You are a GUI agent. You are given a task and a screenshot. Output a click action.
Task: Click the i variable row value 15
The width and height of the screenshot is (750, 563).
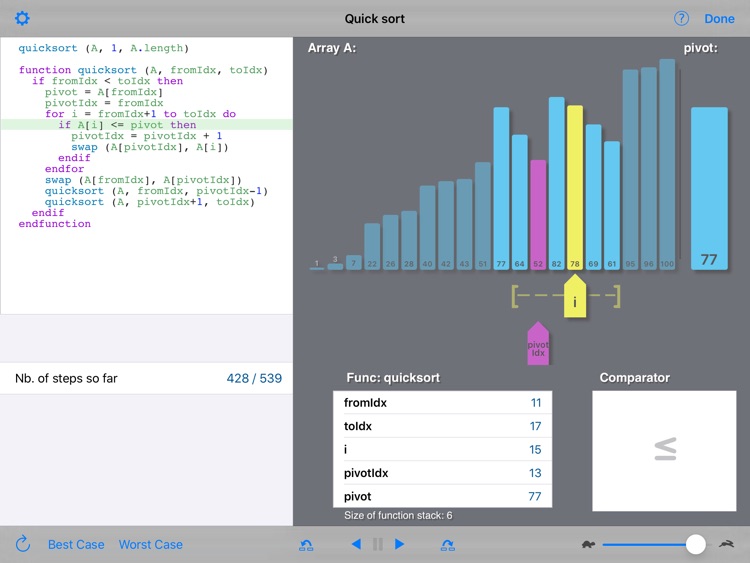tap(535, 450)
